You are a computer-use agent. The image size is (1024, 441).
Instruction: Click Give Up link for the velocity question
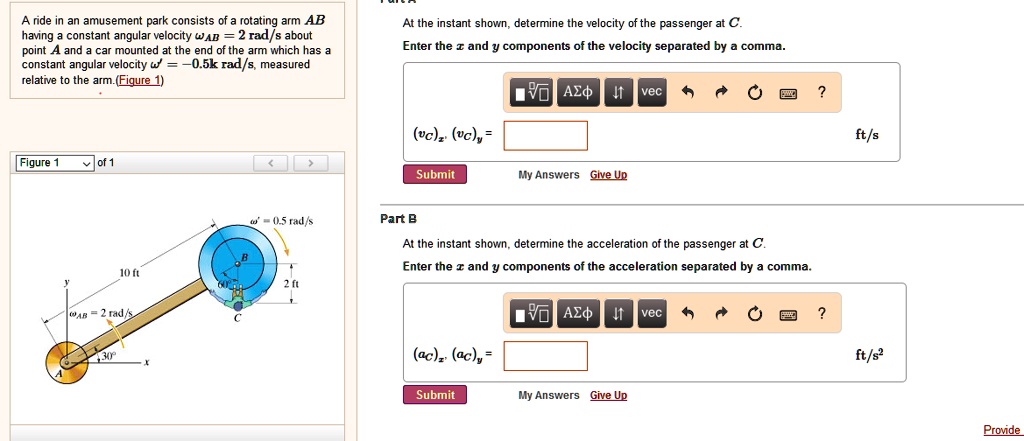608,175
